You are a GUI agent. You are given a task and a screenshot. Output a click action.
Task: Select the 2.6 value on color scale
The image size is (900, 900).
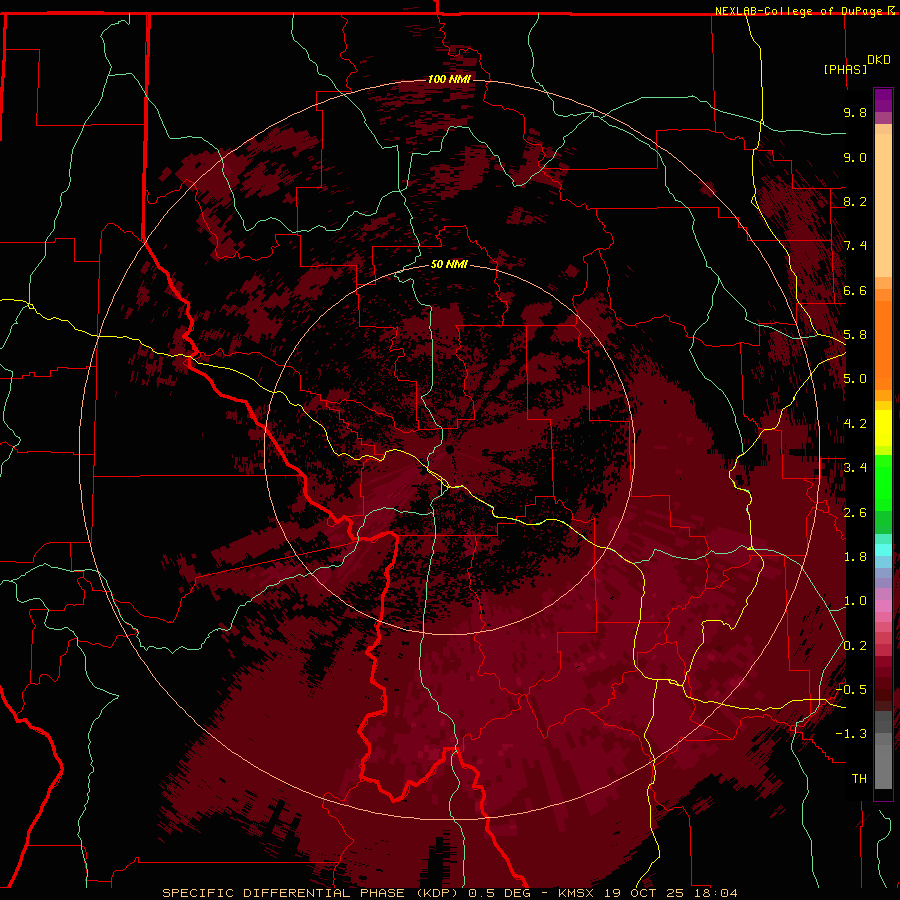pyautogui.click(x=855, y=513)
